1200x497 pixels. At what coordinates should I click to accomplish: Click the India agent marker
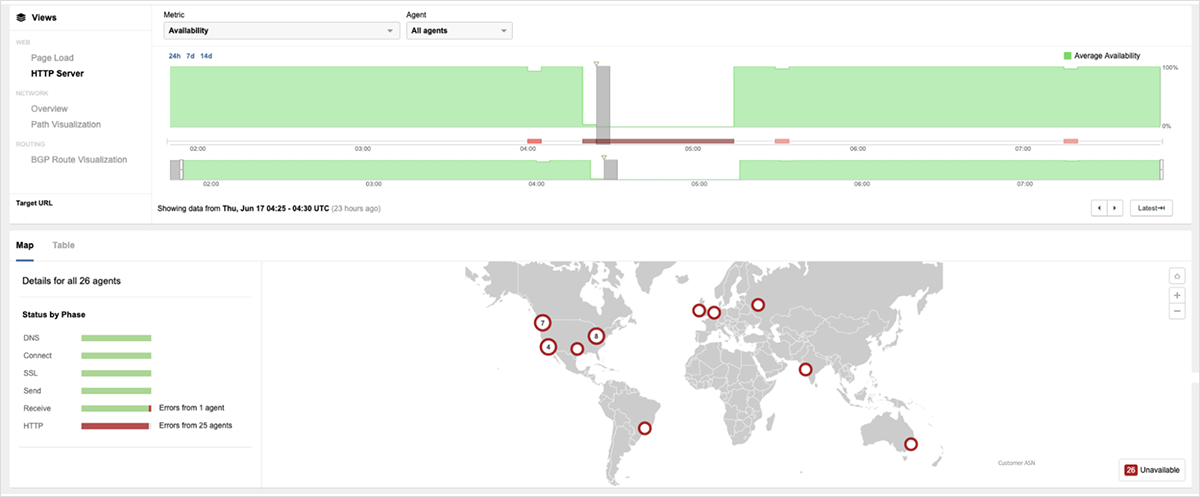pos(806,370)
